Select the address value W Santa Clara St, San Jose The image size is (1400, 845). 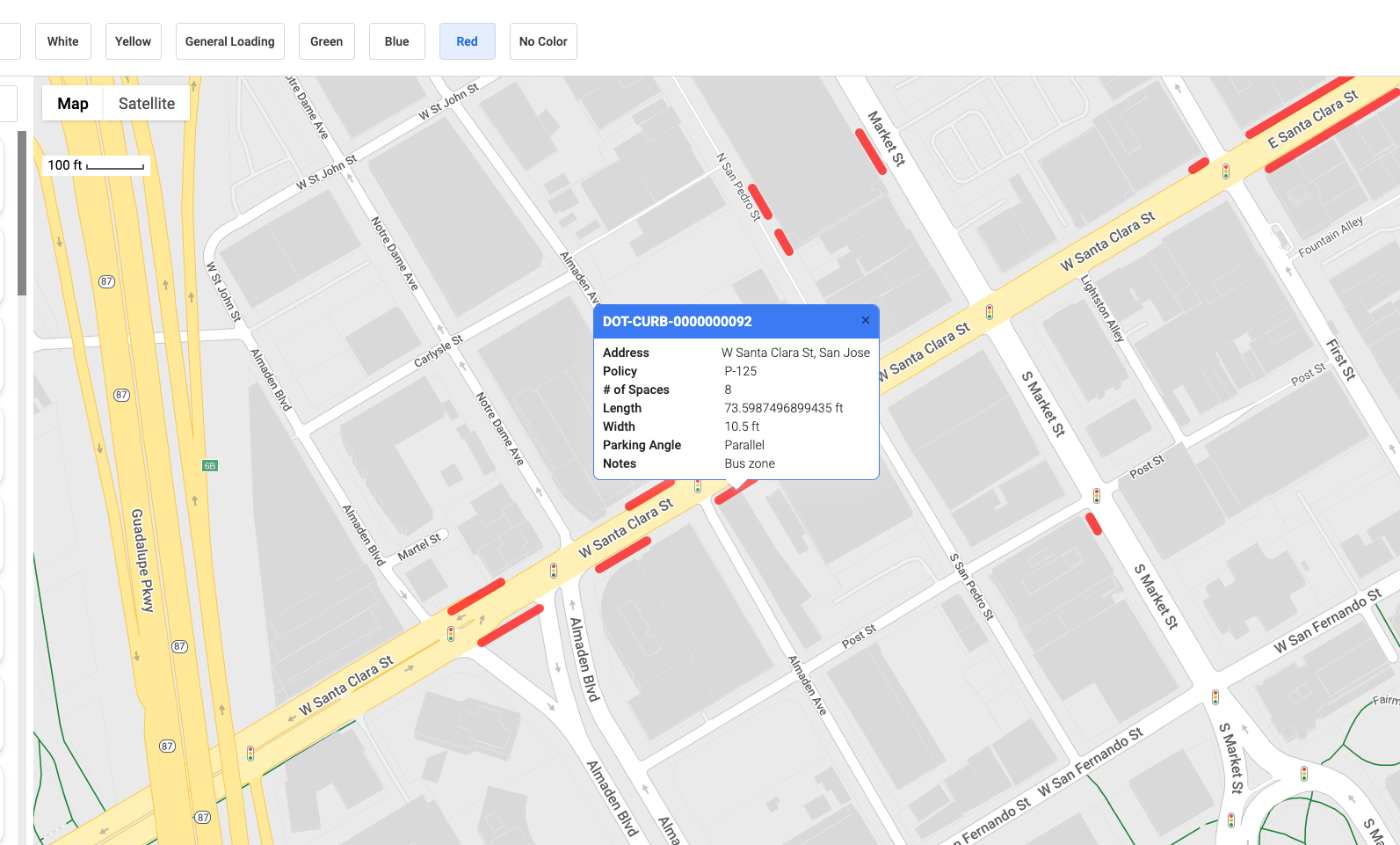(796, 353)
